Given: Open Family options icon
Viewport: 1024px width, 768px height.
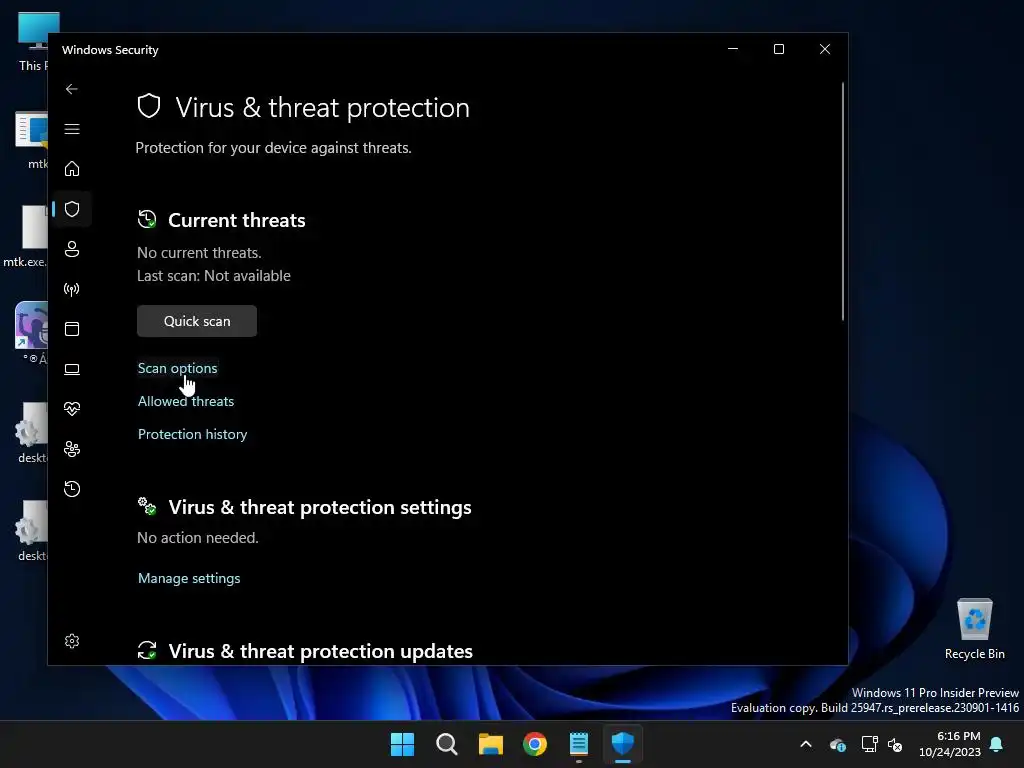Looking at the screenshot, I should [x=72, y=449].
